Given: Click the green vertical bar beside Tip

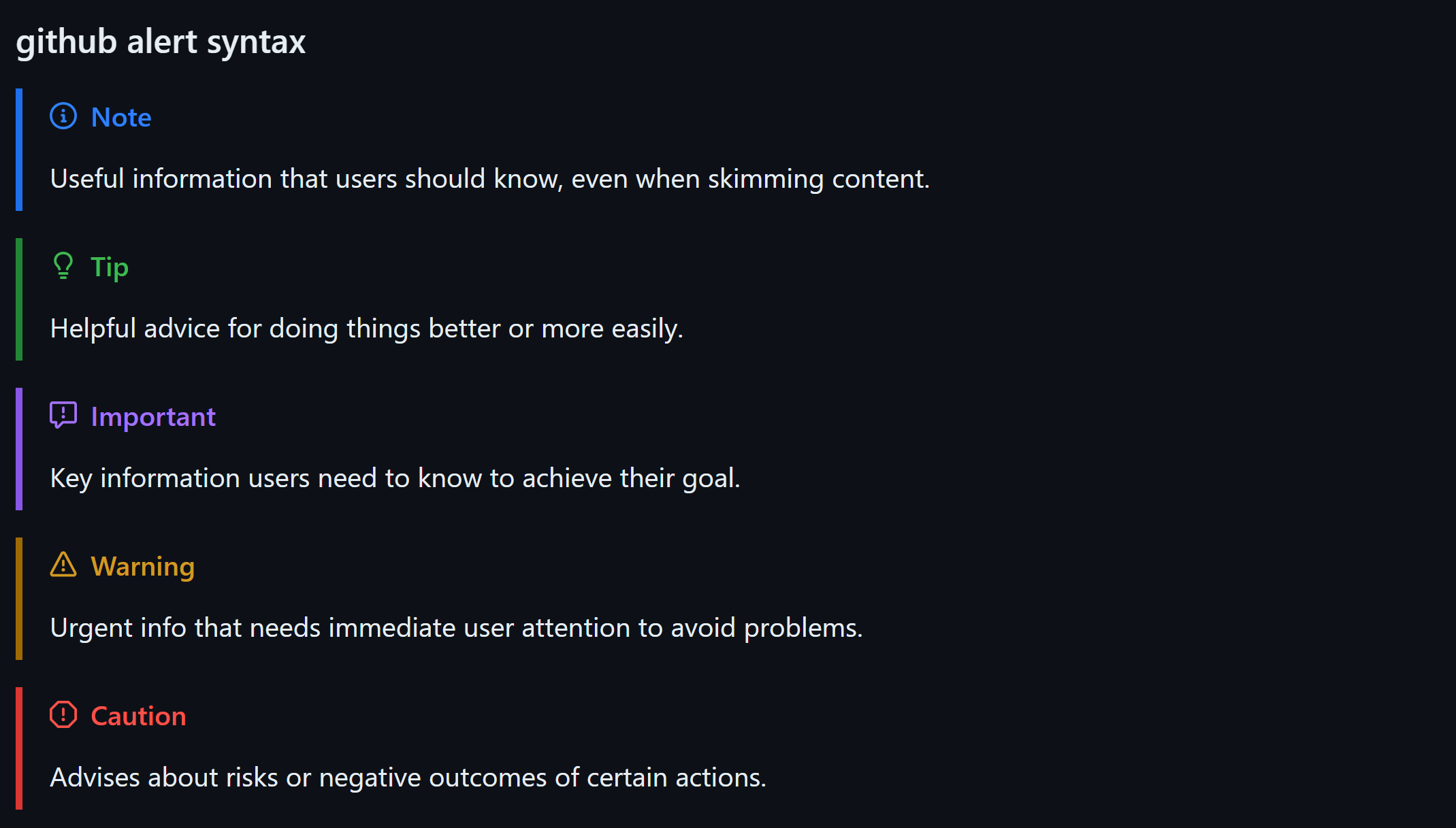Looking at the screenshot, I should [x=19, y=299].
